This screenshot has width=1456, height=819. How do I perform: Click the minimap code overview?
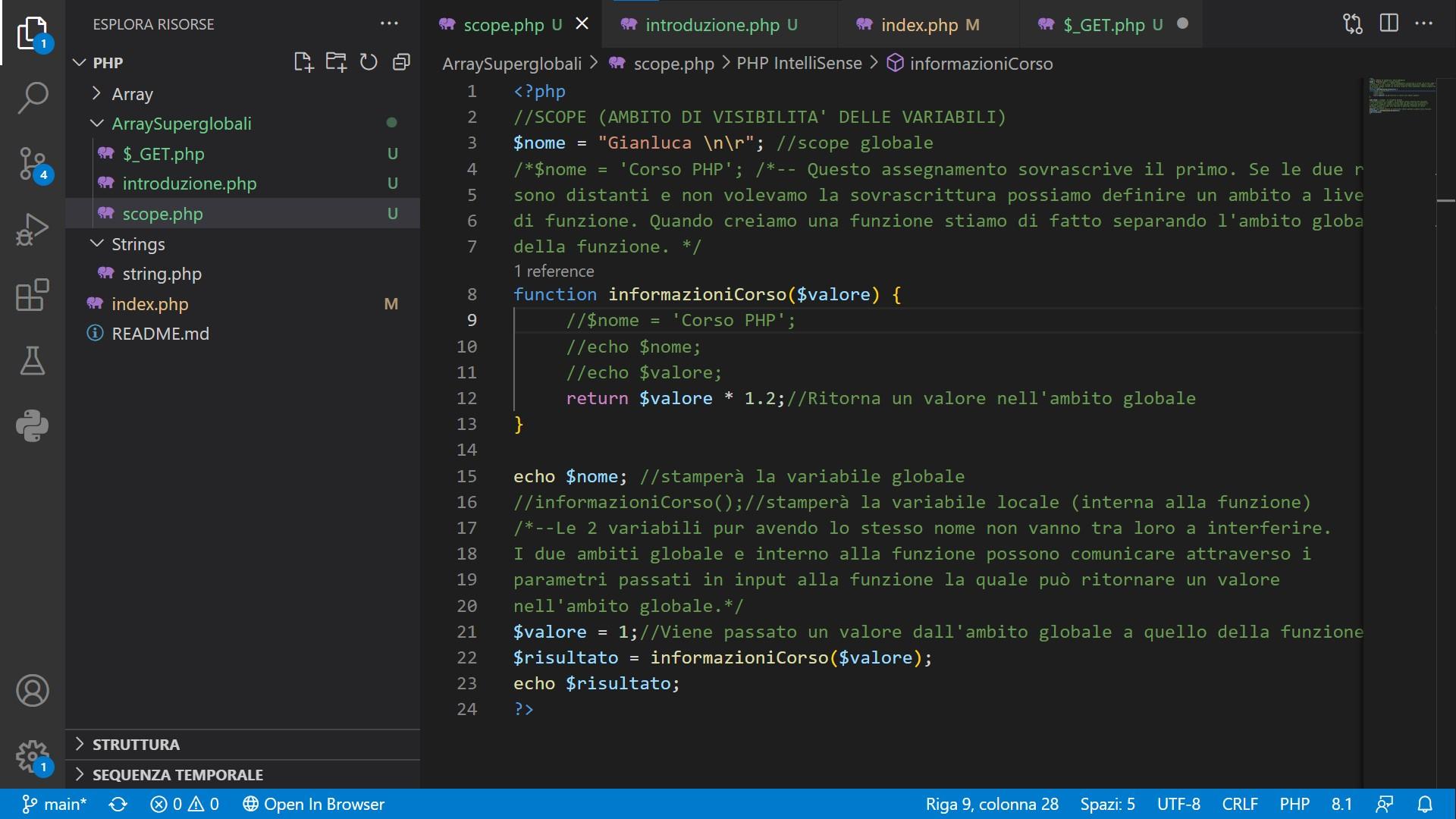[x=1401, y=96]
